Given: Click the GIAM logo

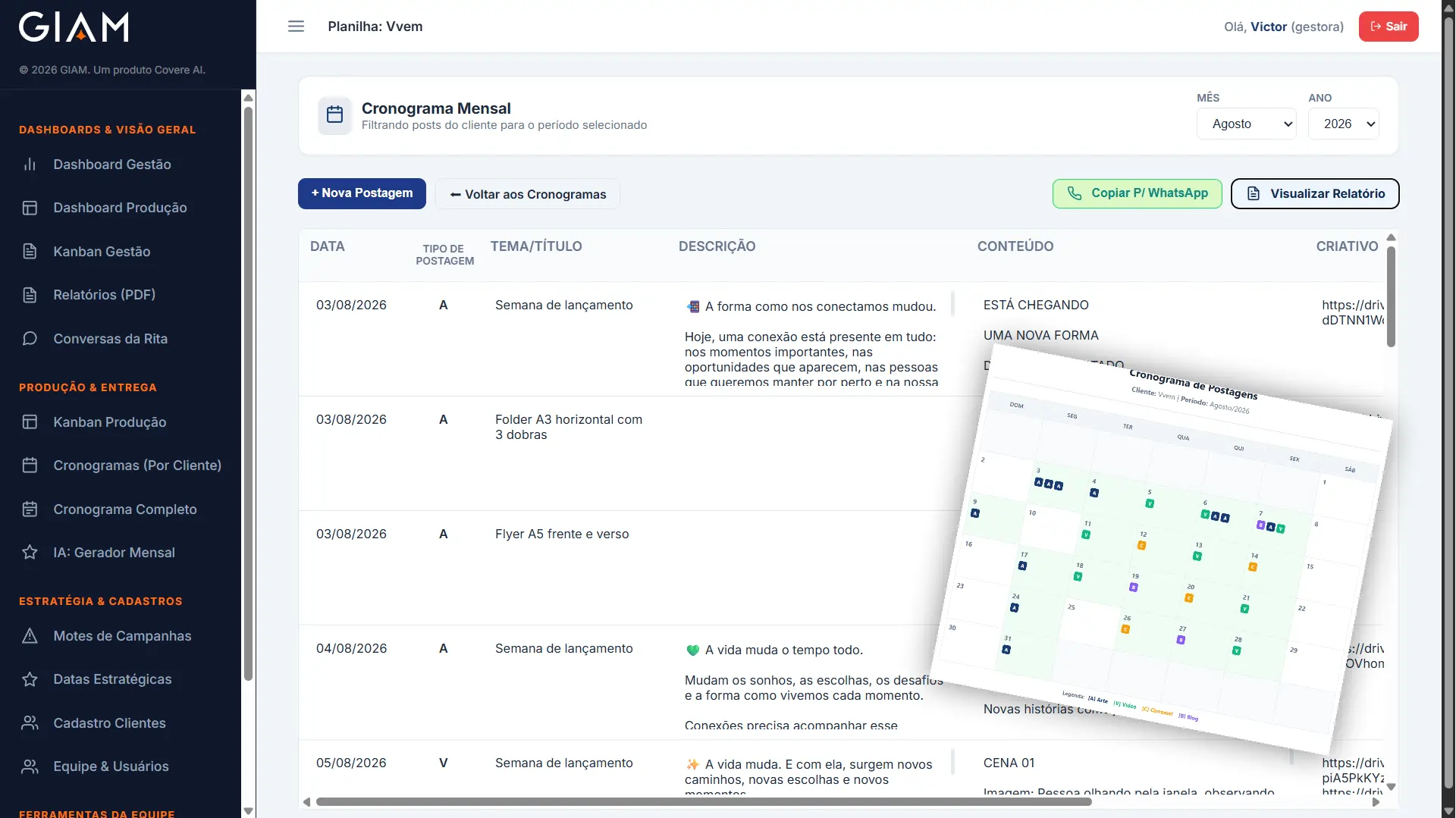Looking at the screenshot, I should [74, 27].
